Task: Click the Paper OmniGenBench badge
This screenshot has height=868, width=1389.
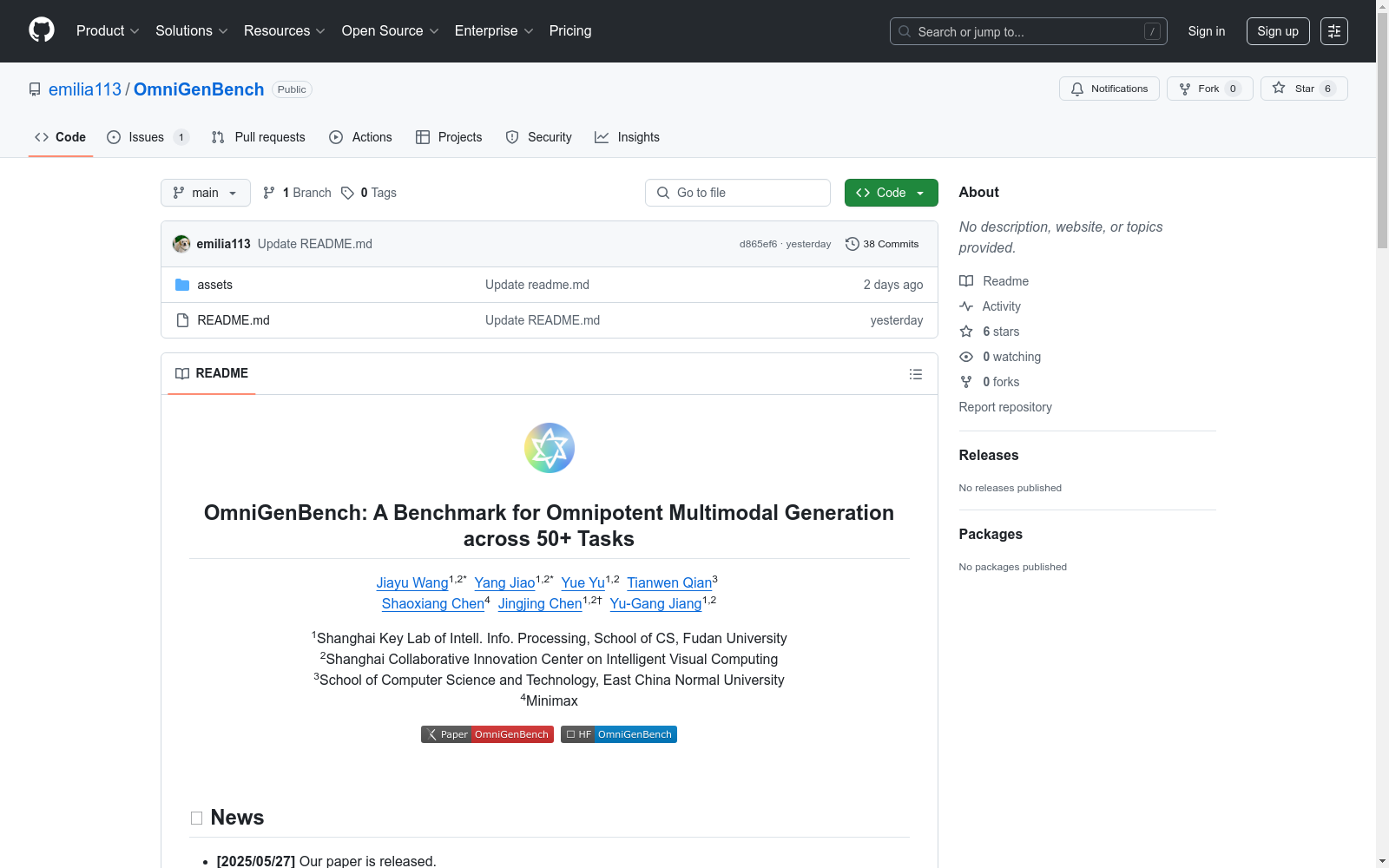Action: click(x=487, y=734)
